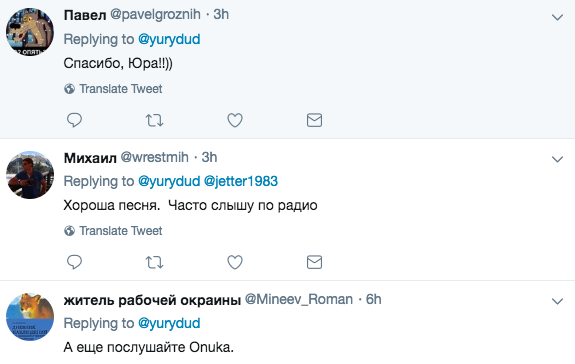
Task: Open the more-options chevron on Павел's tweet
Action: pyautogui.click(x=557, y=17)
